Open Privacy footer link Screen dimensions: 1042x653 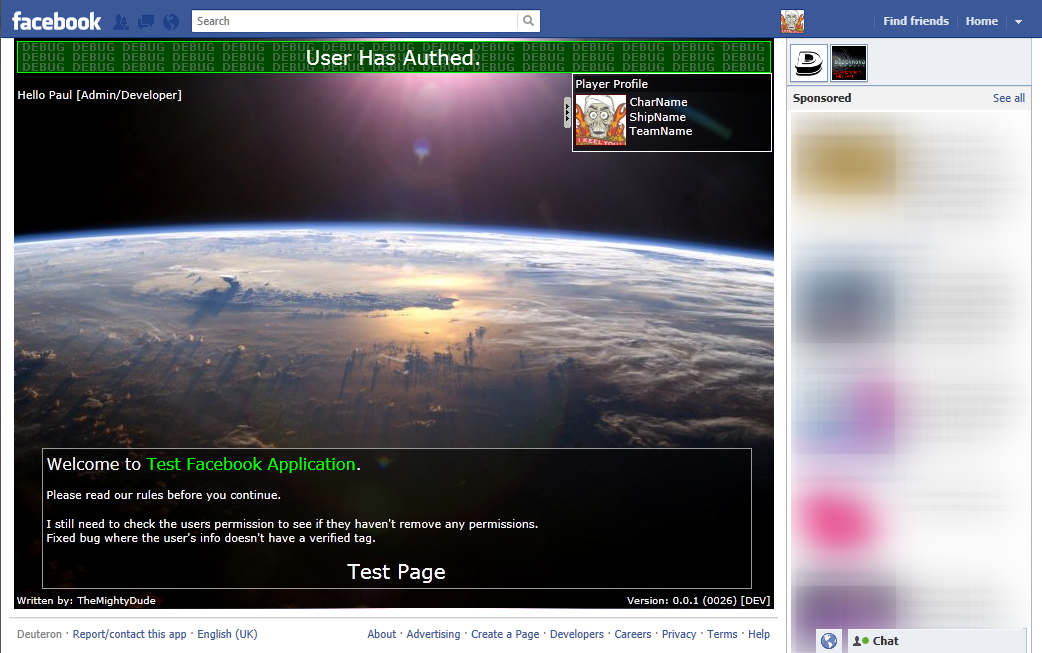point(679,634)
